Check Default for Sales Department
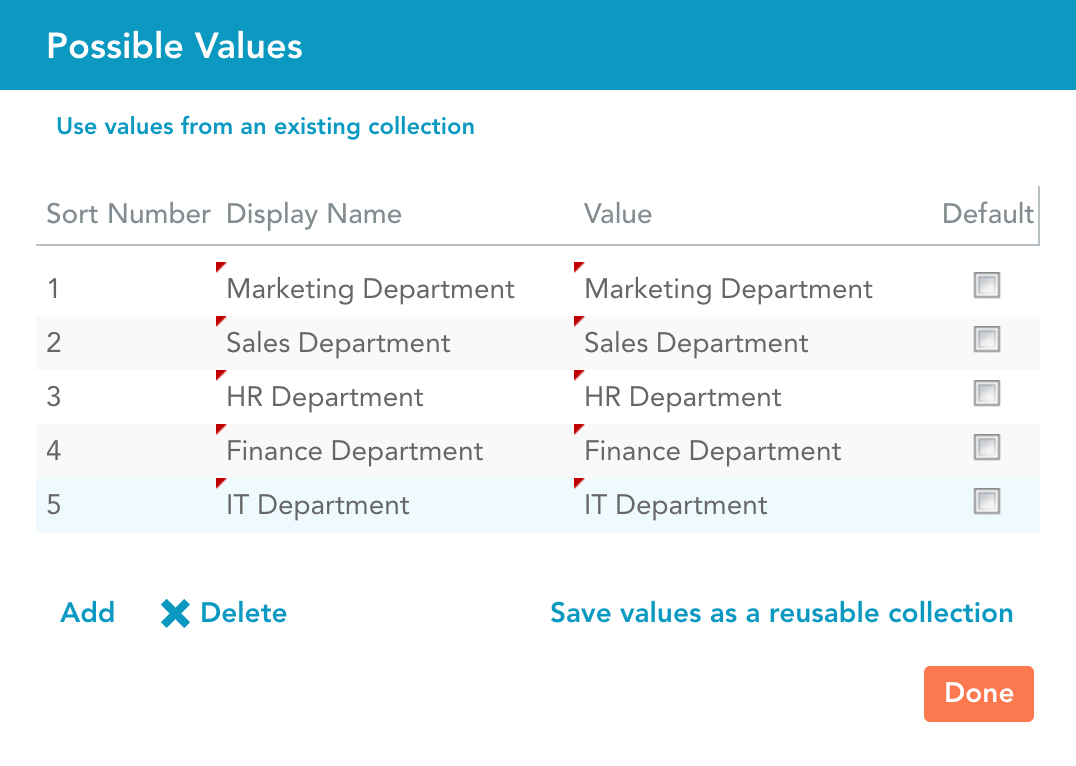1076x766 pixels. [x=987, y=339]
